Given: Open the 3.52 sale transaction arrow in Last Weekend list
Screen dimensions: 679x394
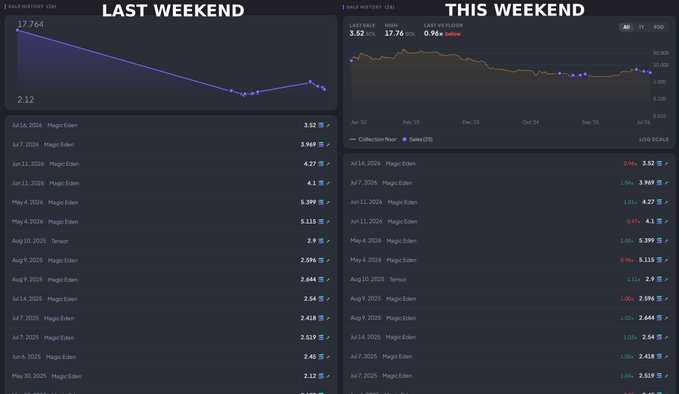Looking at the screenshot, I should [328, 126].
